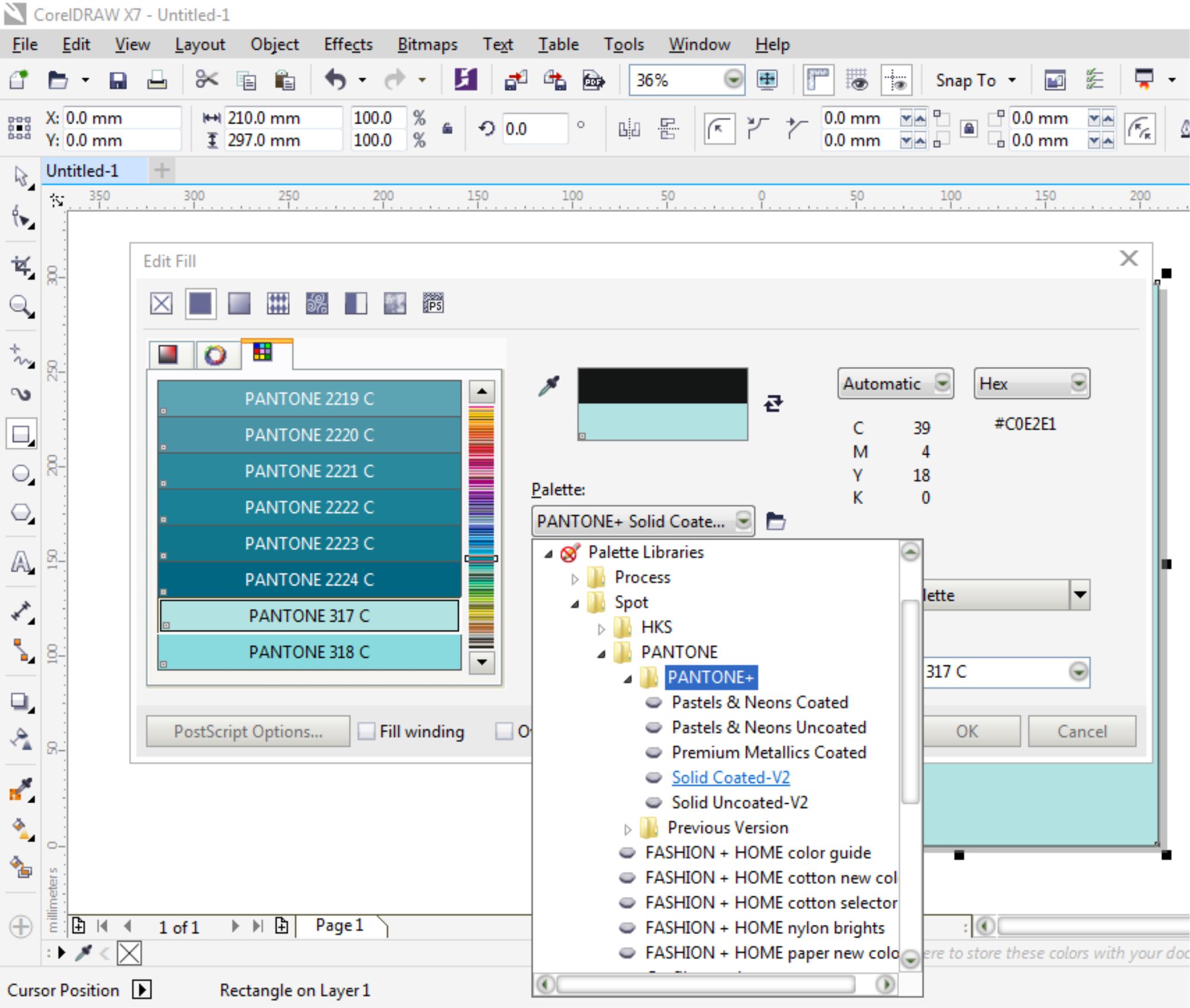The image size is (1190, 1008).
Task: Select the Freehand drawing tool
Action: [21, 356]
